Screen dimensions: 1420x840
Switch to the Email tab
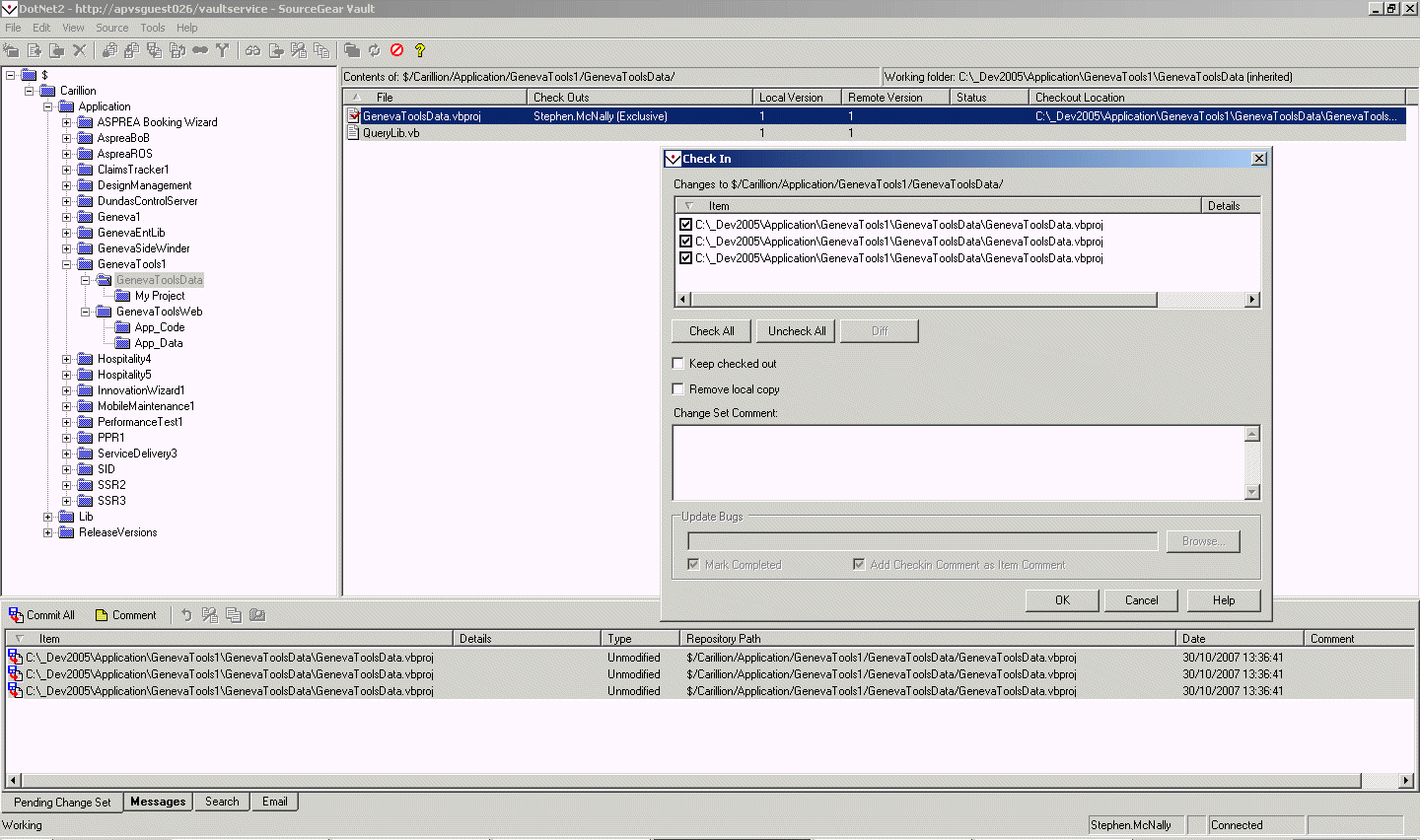click(275, 802)
